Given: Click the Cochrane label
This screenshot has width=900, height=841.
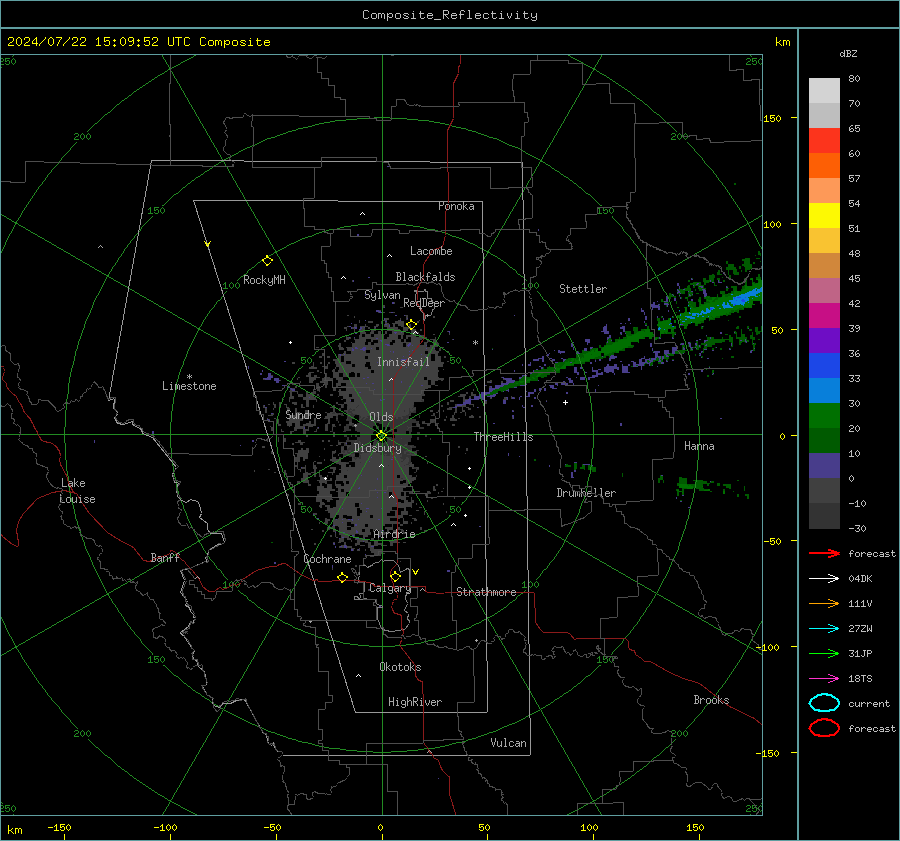Looking at the screenshot, I should 327,559.
